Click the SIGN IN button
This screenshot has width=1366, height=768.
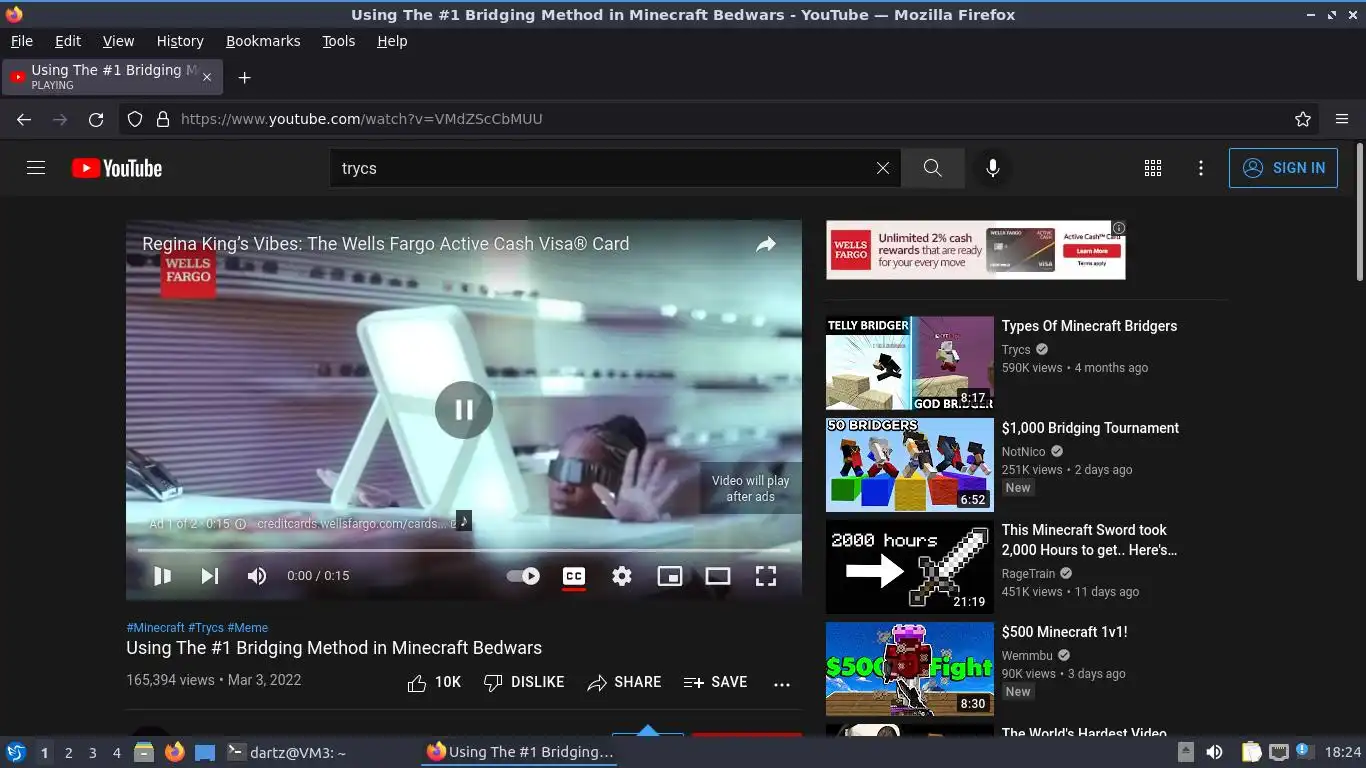(1283, 168)
